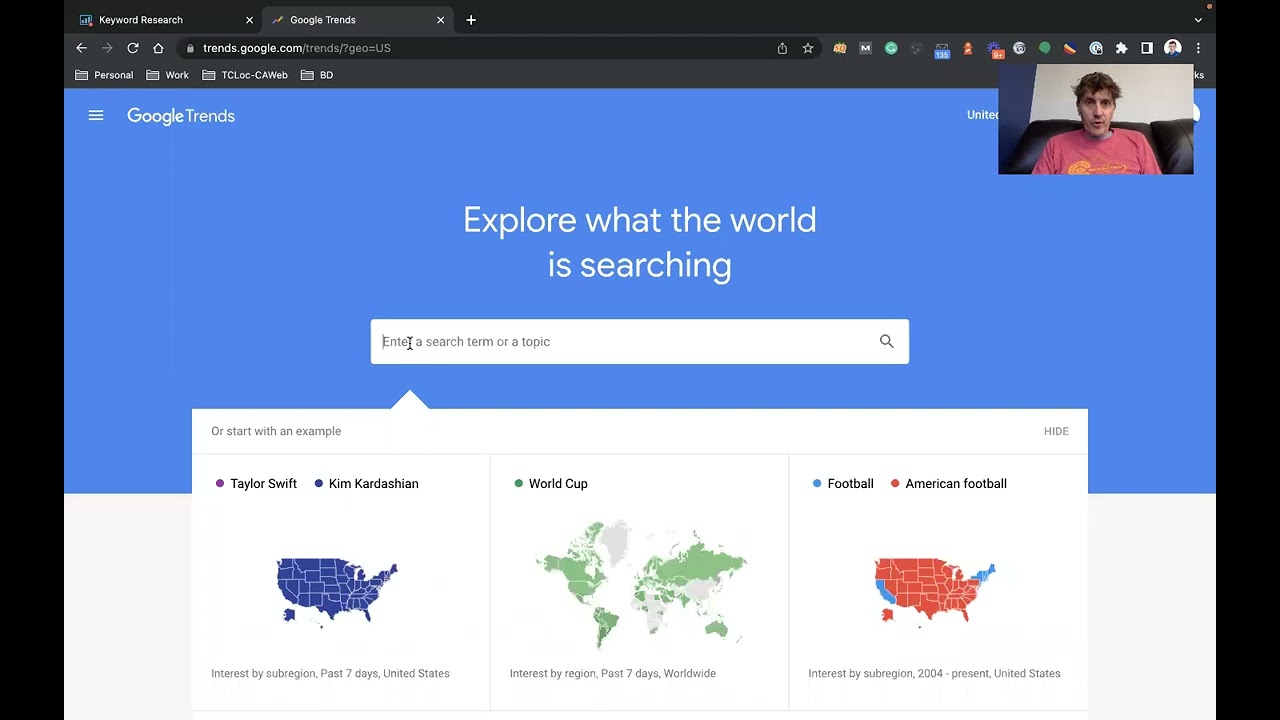Focus the search term input field
The width and height of the screenshot is (1280, 720).
(x=620, y=341)
